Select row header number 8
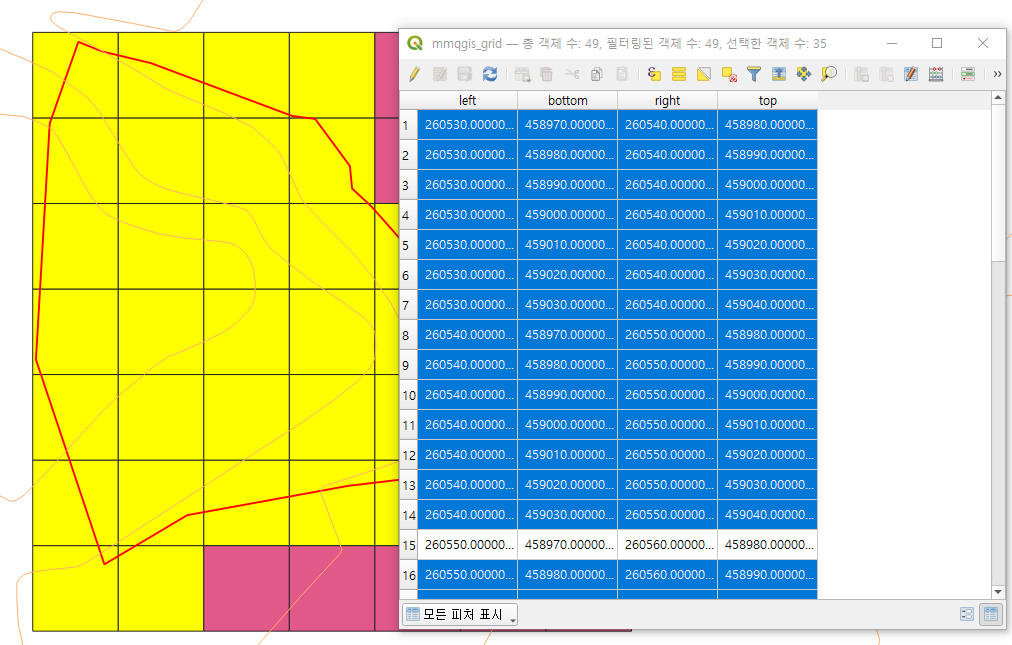1012x645 pixels. [x=409, y=335]
